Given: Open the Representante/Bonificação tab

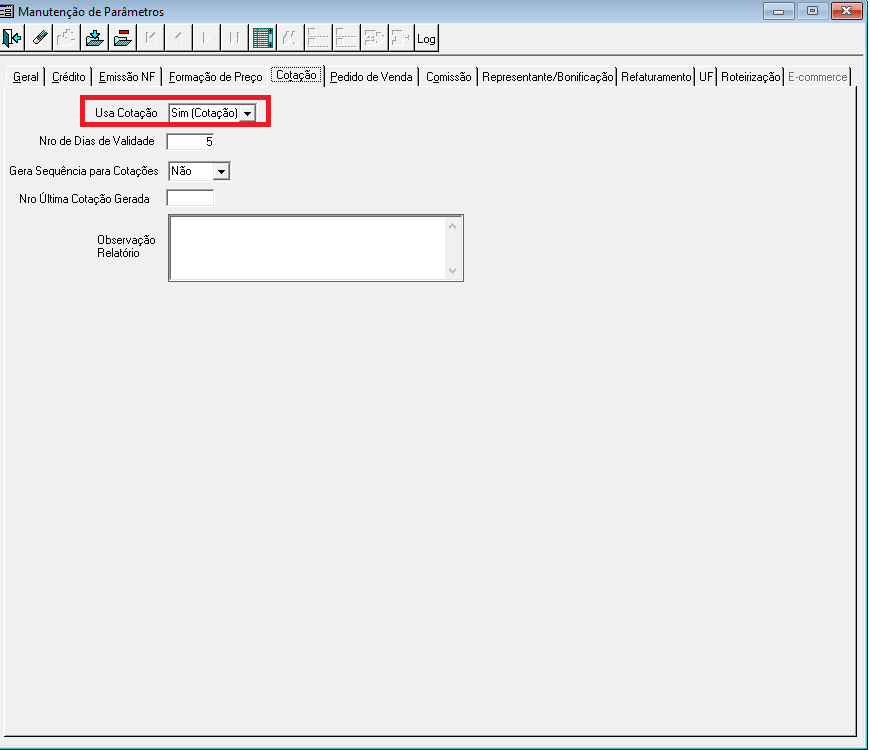Looking at the screenshot, I should [x=547, y=77].
